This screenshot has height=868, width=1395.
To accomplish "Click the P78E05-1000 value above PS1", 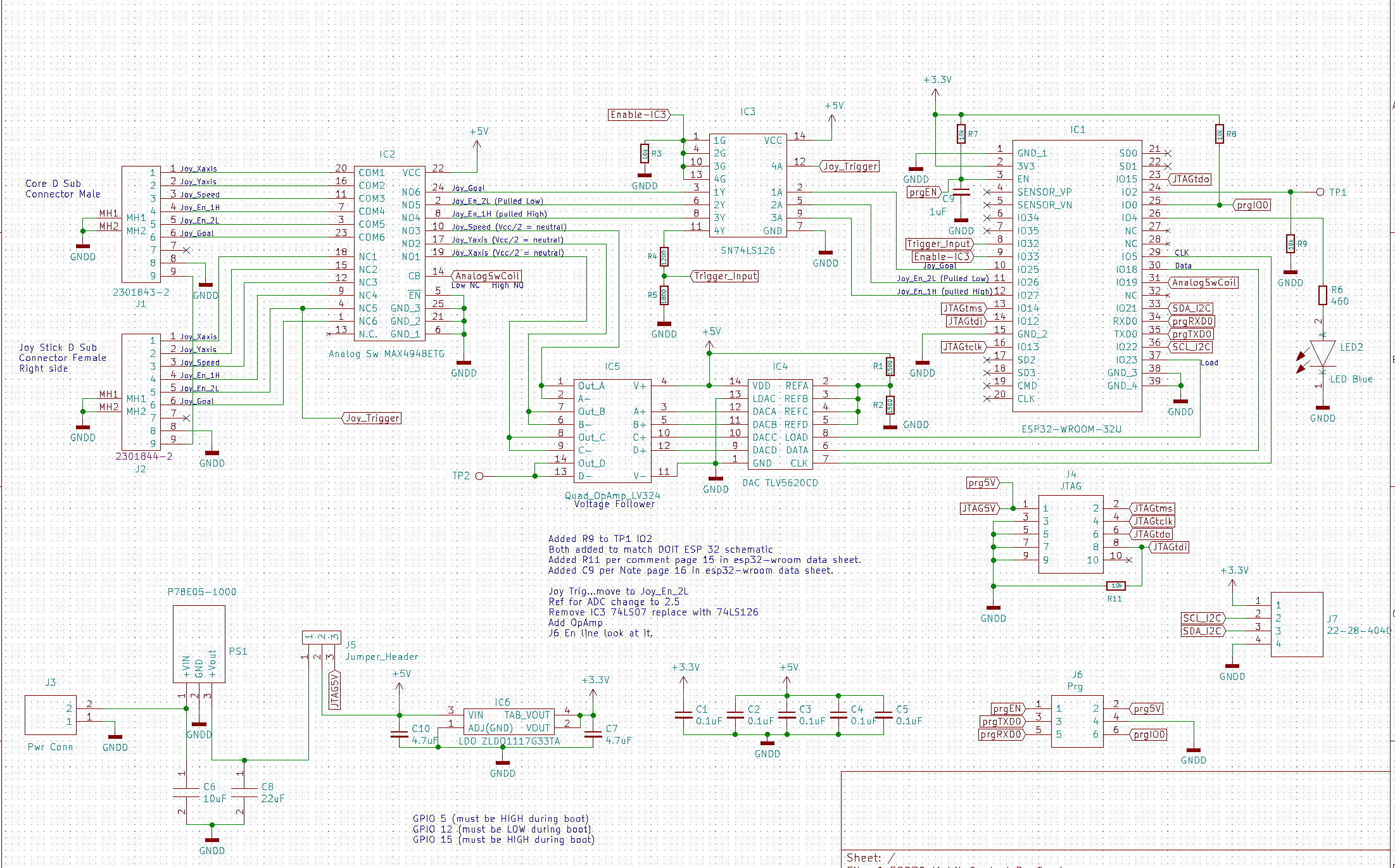I will [202, 592].
